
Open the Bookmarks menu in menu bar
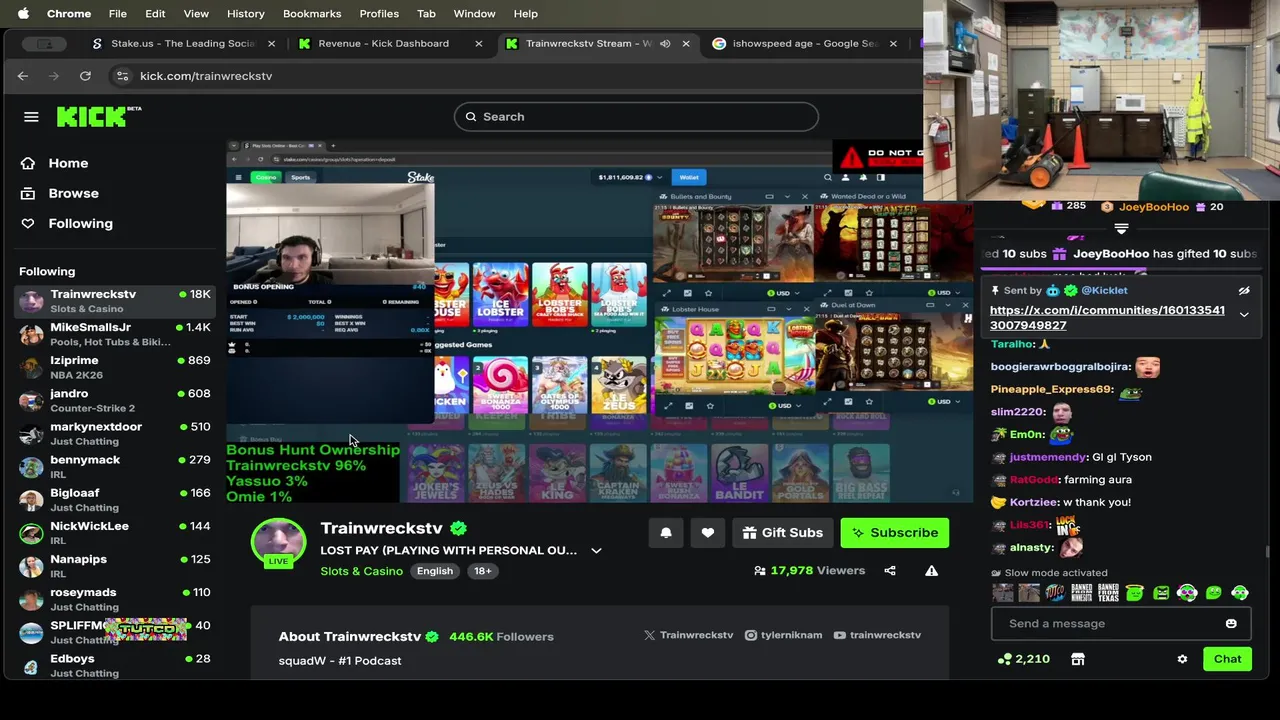pyautogui.click(x=312, y=14)
